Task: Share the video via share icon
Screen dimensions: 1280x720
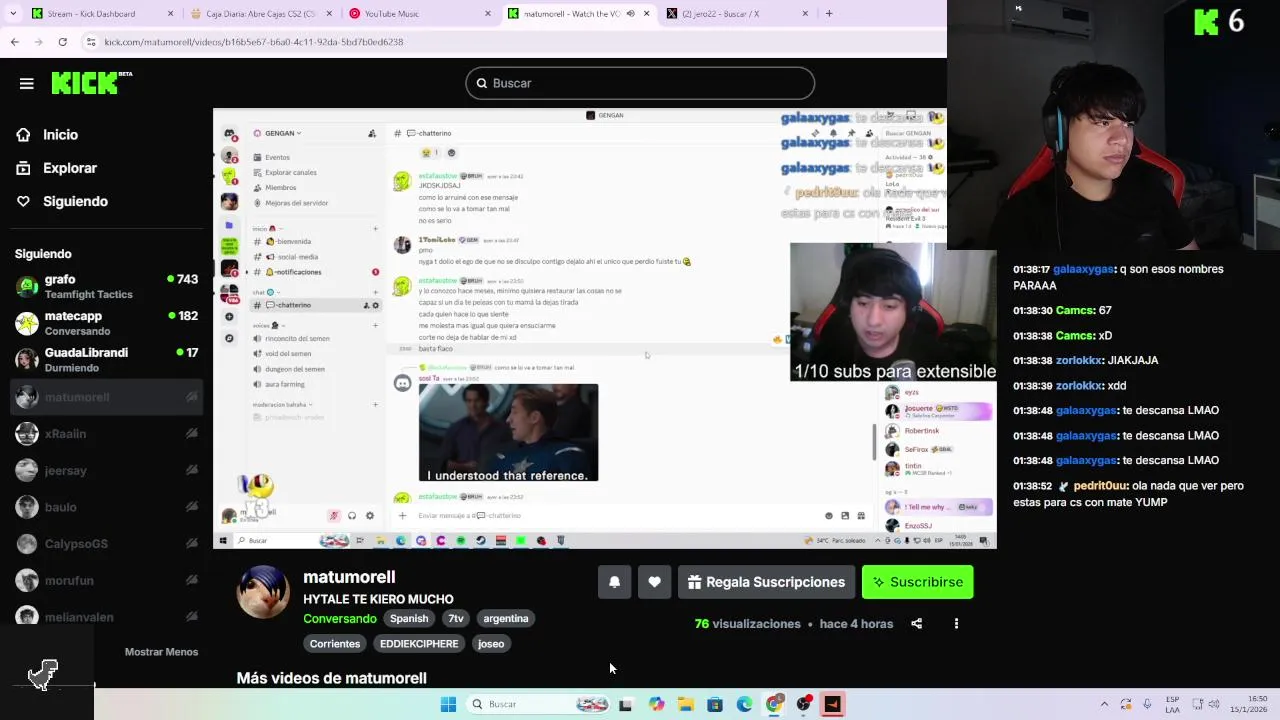Action: [916, 624]
